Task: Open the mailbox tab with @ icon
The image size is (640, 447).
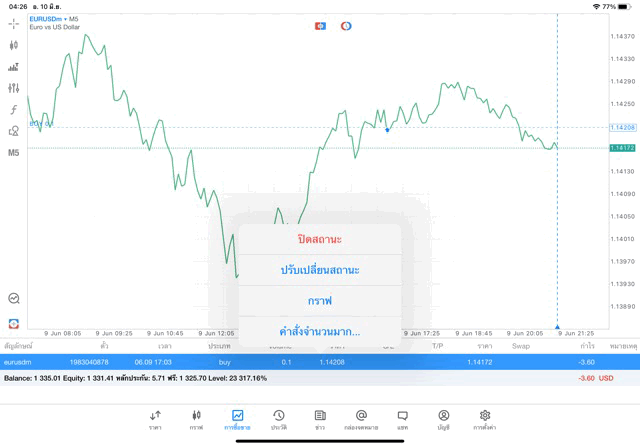Action: tap(361, 419)
